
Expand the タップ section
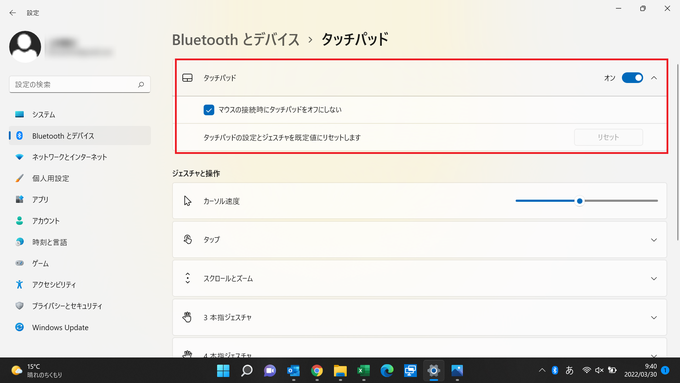point(654,240)
